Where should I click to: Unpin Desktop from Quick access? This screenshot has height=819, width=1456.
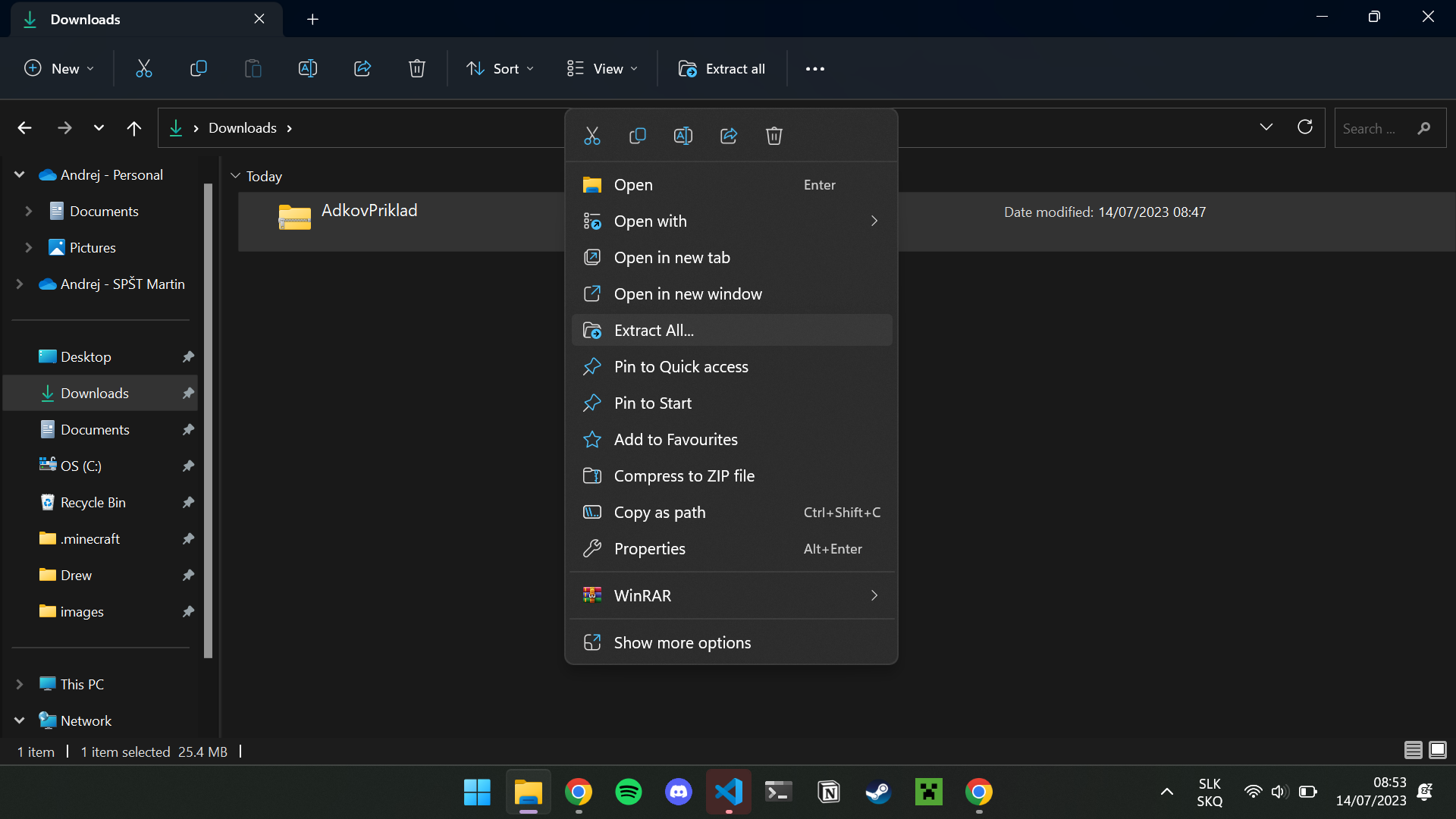(188, 356)
